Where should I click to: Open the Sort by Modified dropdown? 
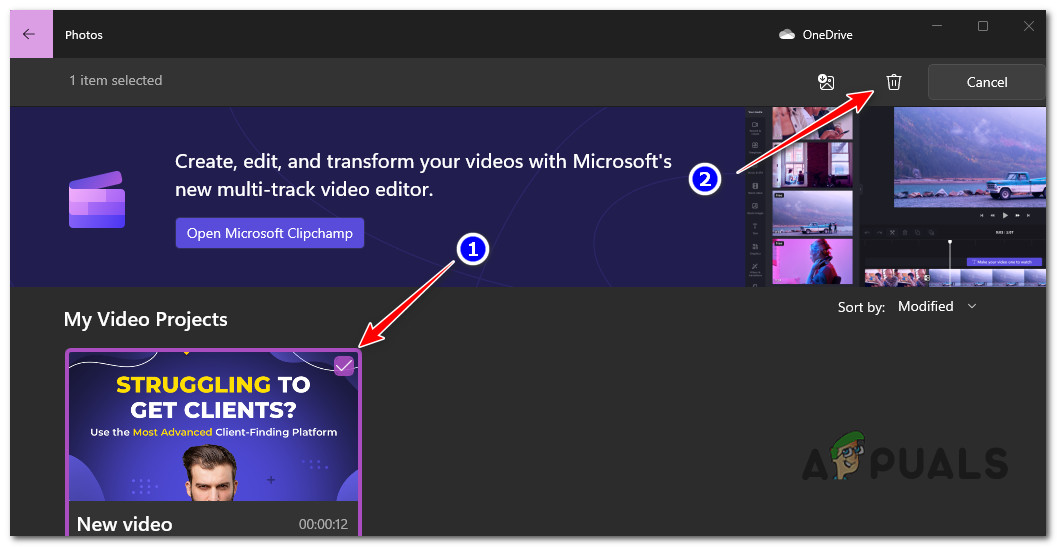(937, 306)
